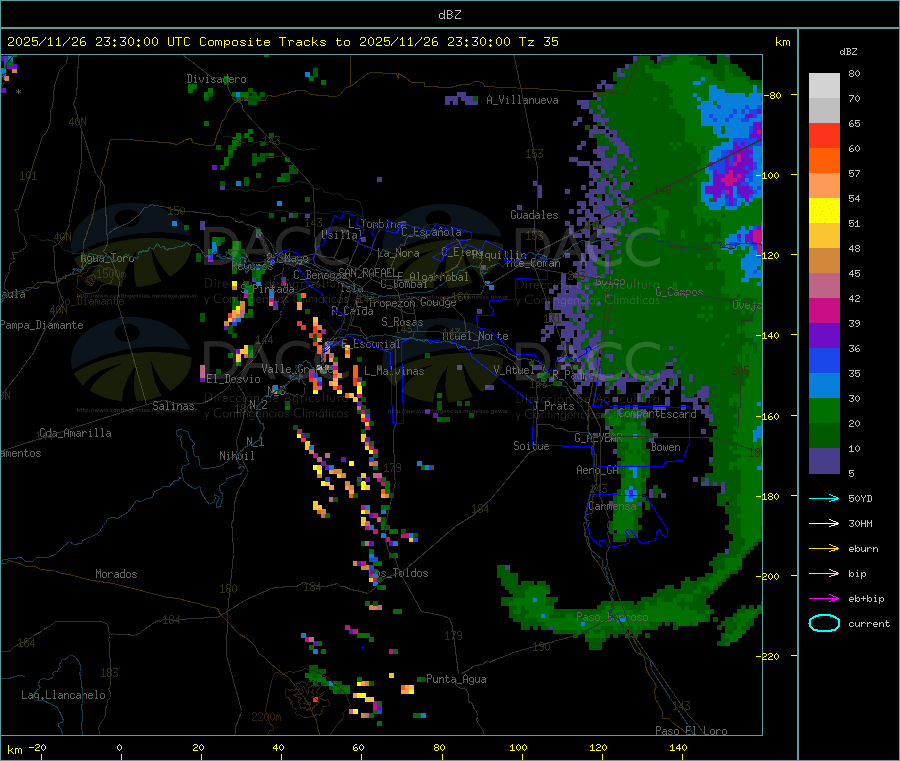Image resolution: width=900 pixels, height=761 pixels.
Task: Click the Agua_Toro map label
Action: pyautogui.click(x=107, y=258)
